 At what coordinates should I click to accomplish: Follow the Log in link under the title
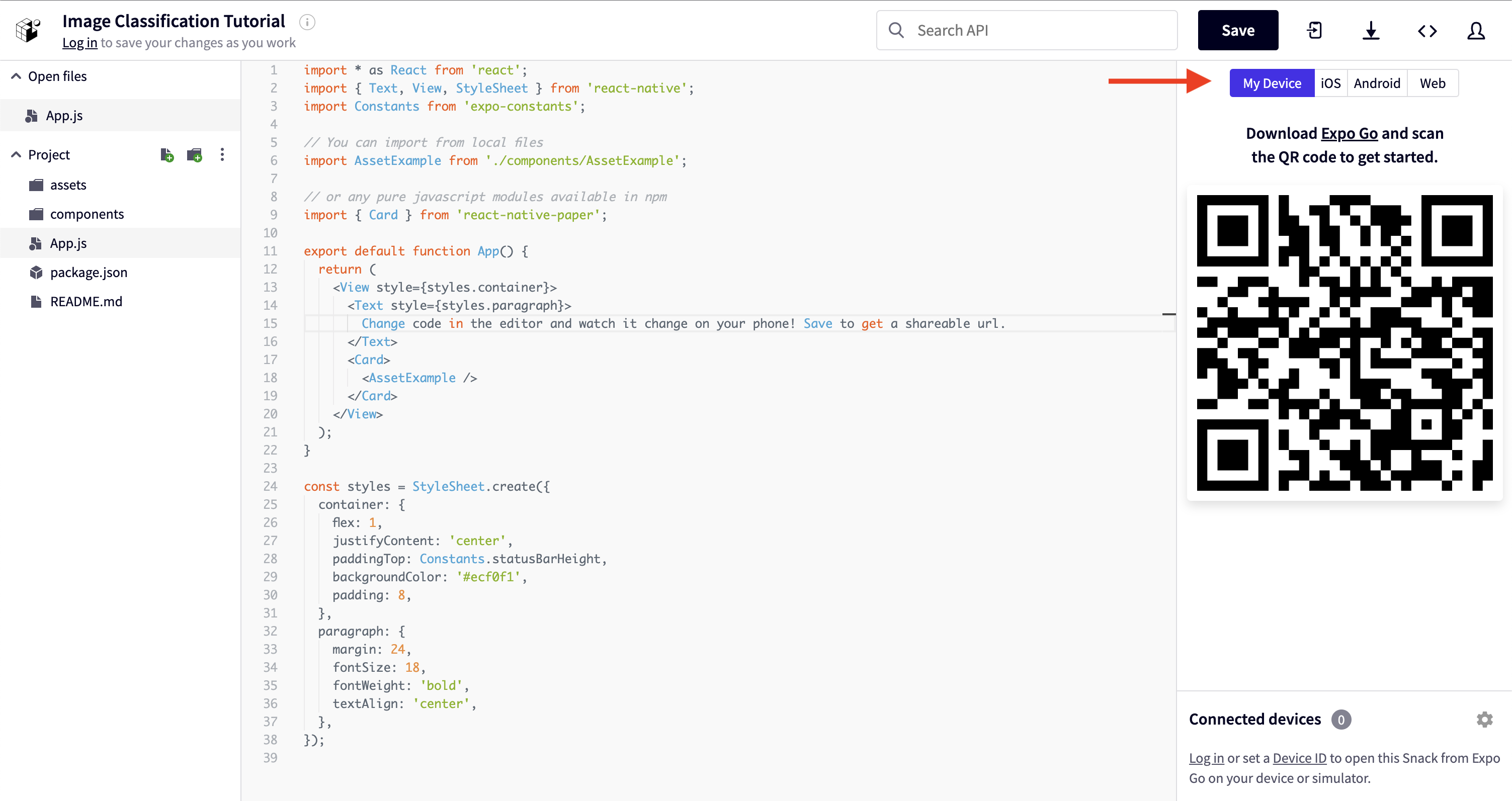coord(79,43)
